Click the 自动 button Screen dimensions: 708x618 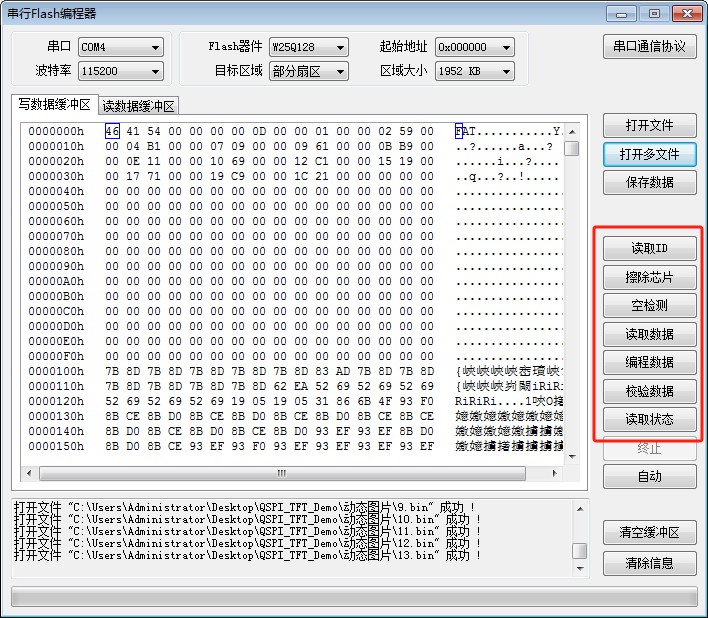(649, 477)
